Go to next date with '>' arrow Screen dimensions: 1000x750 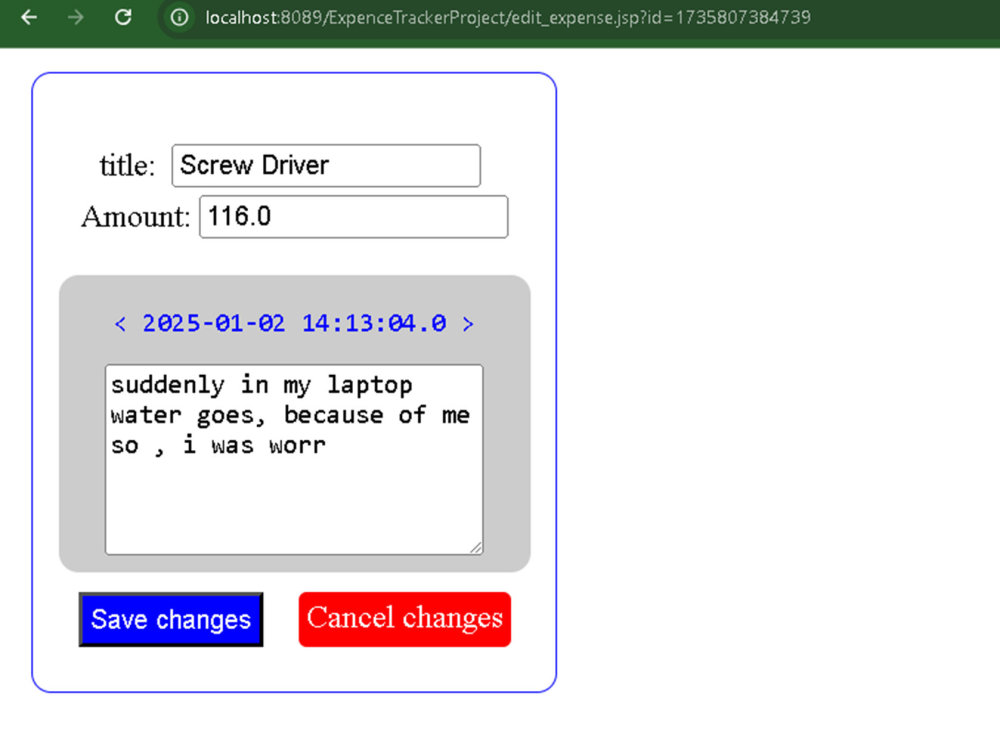click(x=468, y=324)
